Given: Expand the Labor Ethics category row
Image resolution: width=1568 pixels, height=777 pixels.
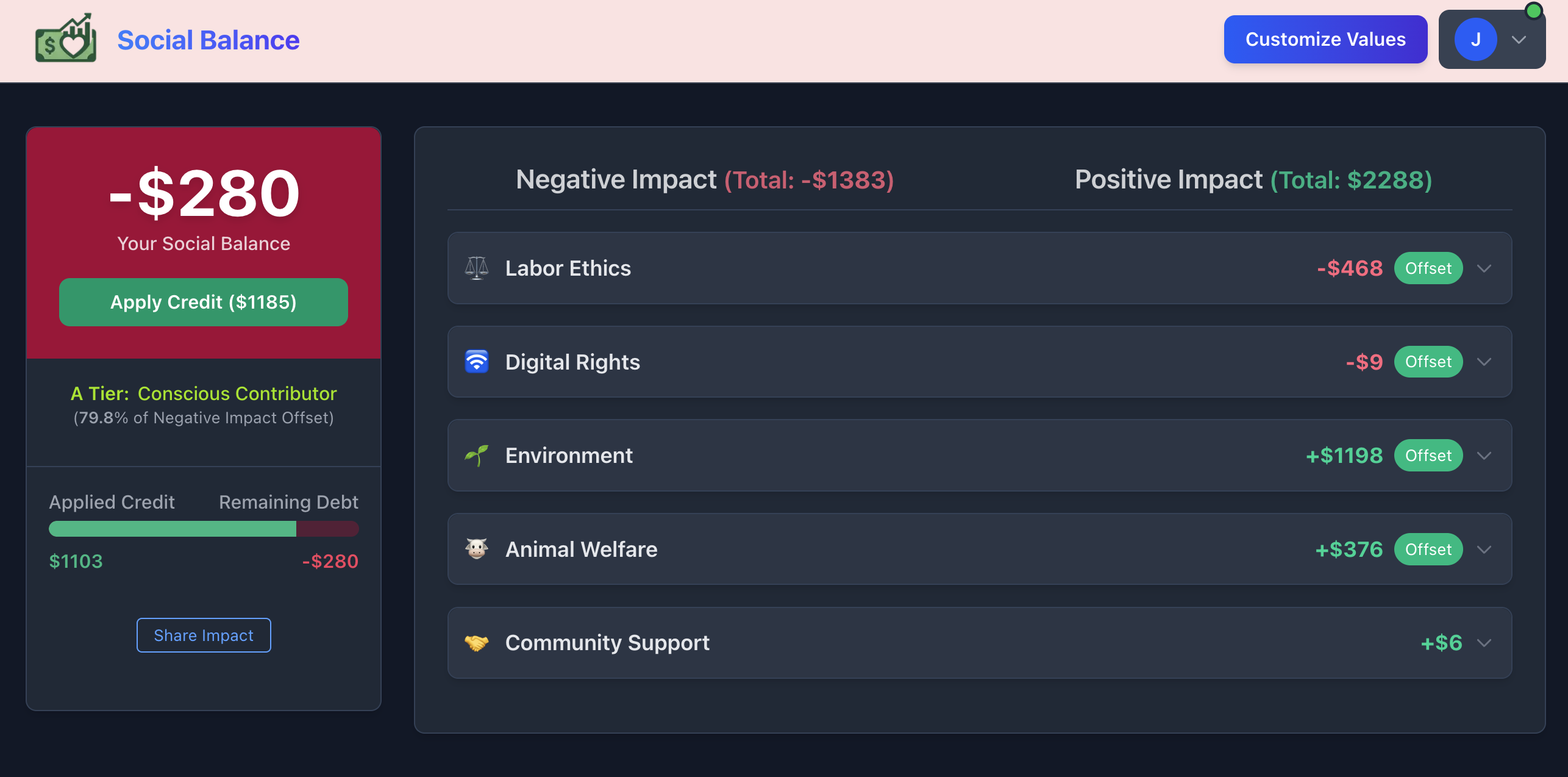Looking at the screenshot, I should click(1484, 268).
